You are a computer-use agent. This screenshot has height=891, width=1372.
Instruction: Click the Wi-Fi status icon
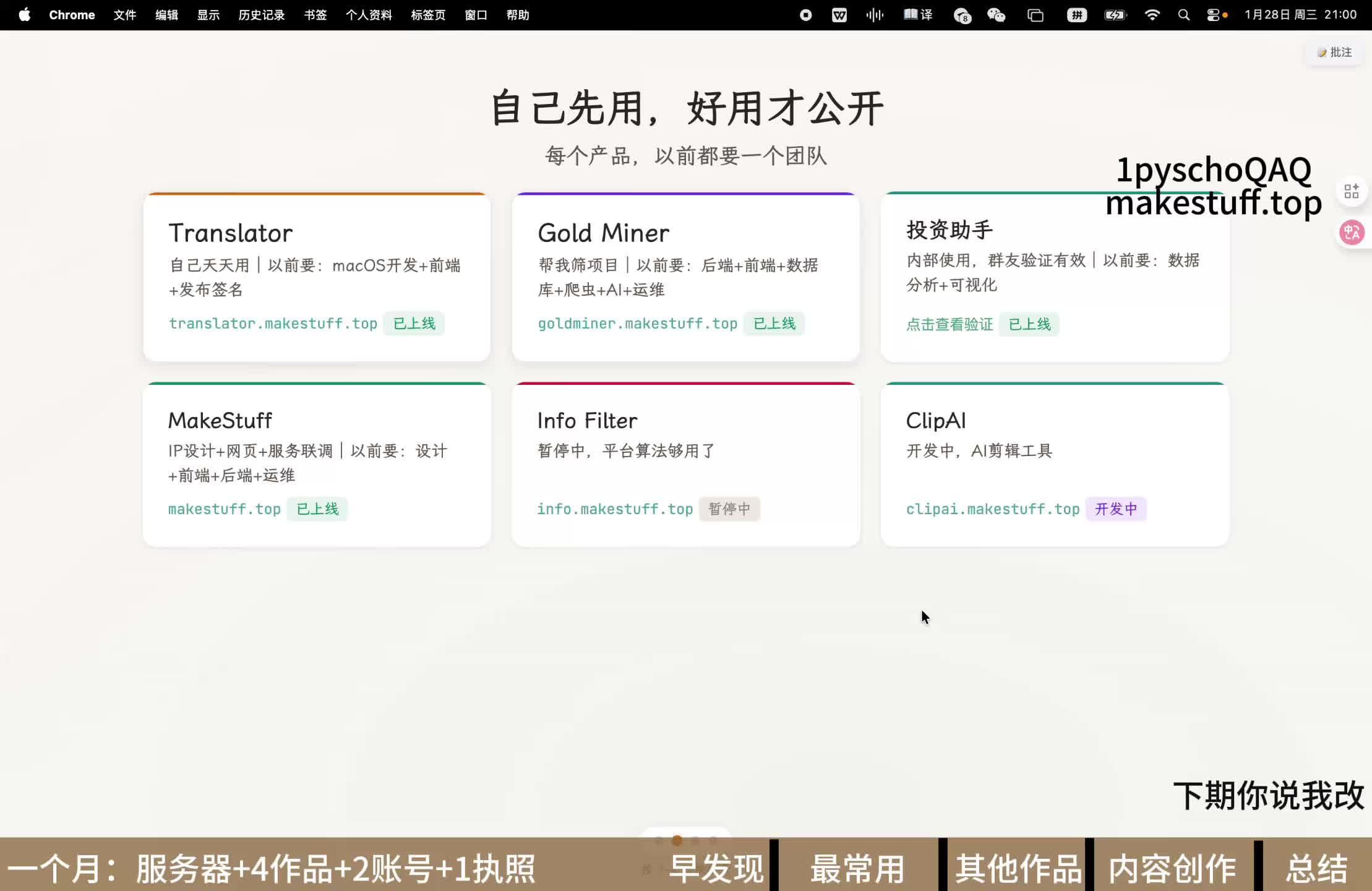[x=1152, y=14]
